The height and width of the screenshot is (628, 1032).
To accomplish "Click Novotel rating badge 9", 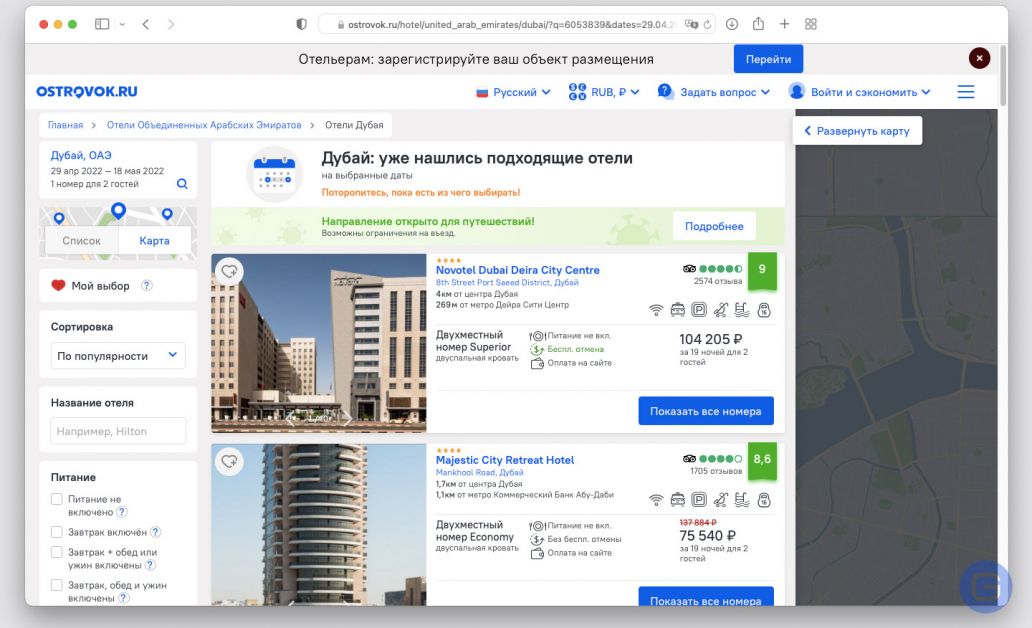I will click(x=762, y=270).
